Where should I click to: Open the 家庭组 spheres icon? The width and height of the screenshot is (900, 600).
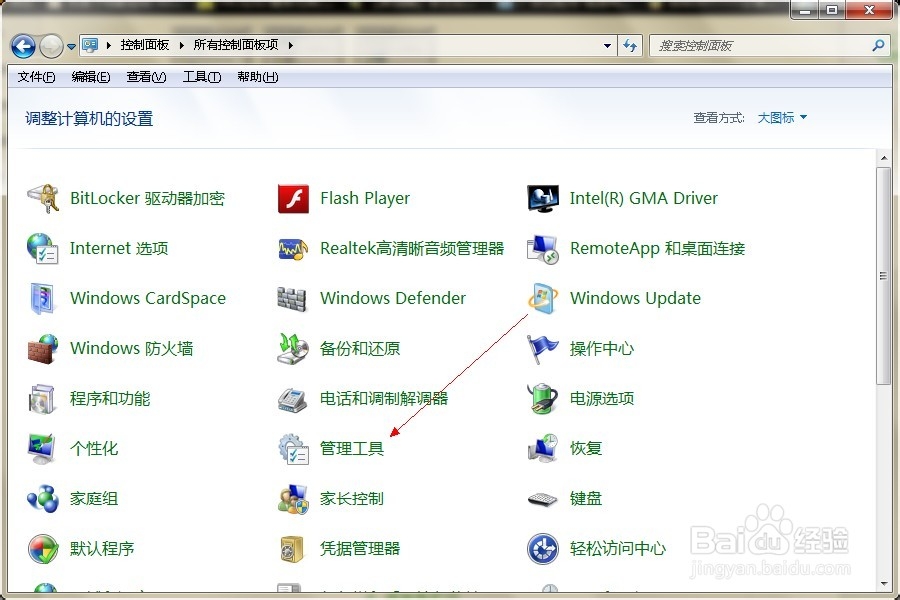[43, 498]
